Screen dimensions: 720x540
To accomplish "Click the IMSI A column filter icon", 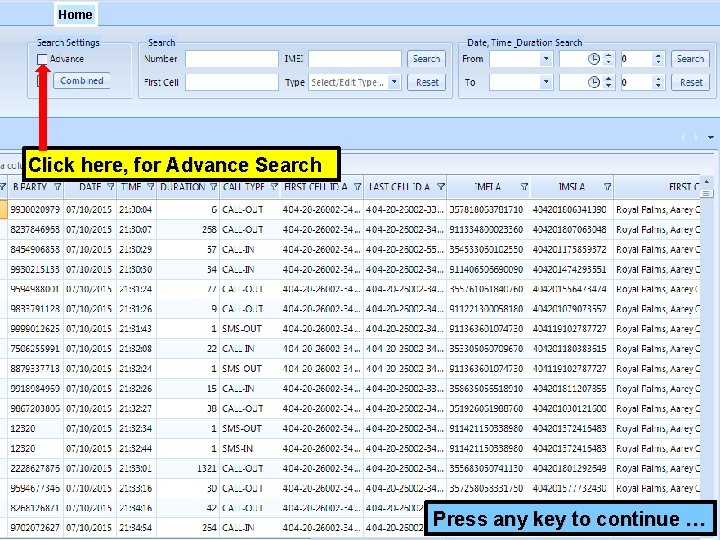I will [606, 187].
